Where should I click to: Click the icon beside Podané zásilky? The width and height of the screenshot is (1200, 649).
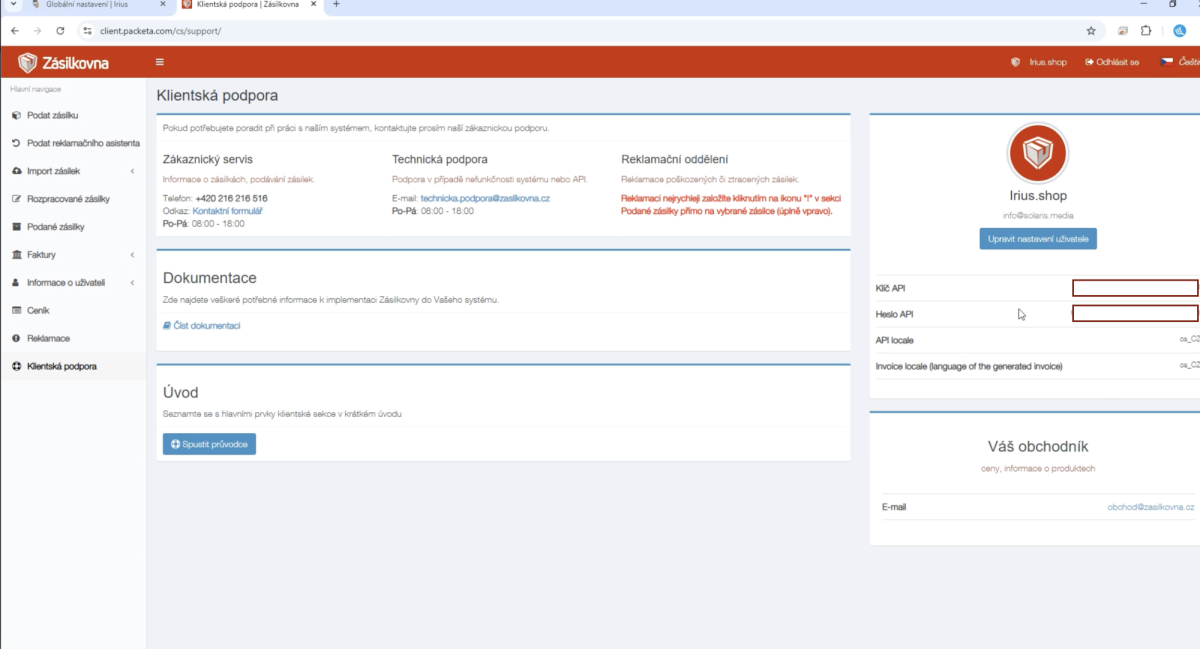16,227
